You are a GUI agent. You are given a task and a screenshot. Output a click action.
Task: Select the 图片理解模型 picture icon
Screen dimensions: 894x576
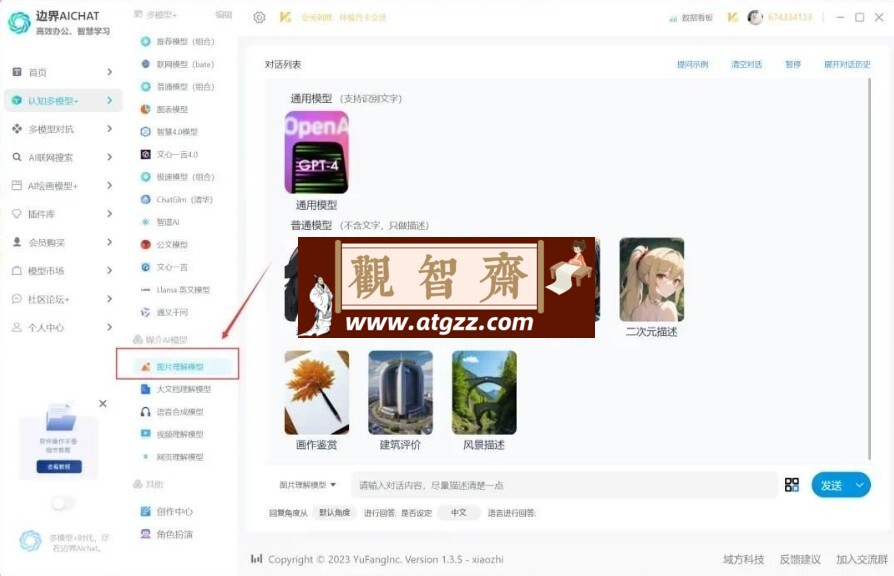point(145,367)
